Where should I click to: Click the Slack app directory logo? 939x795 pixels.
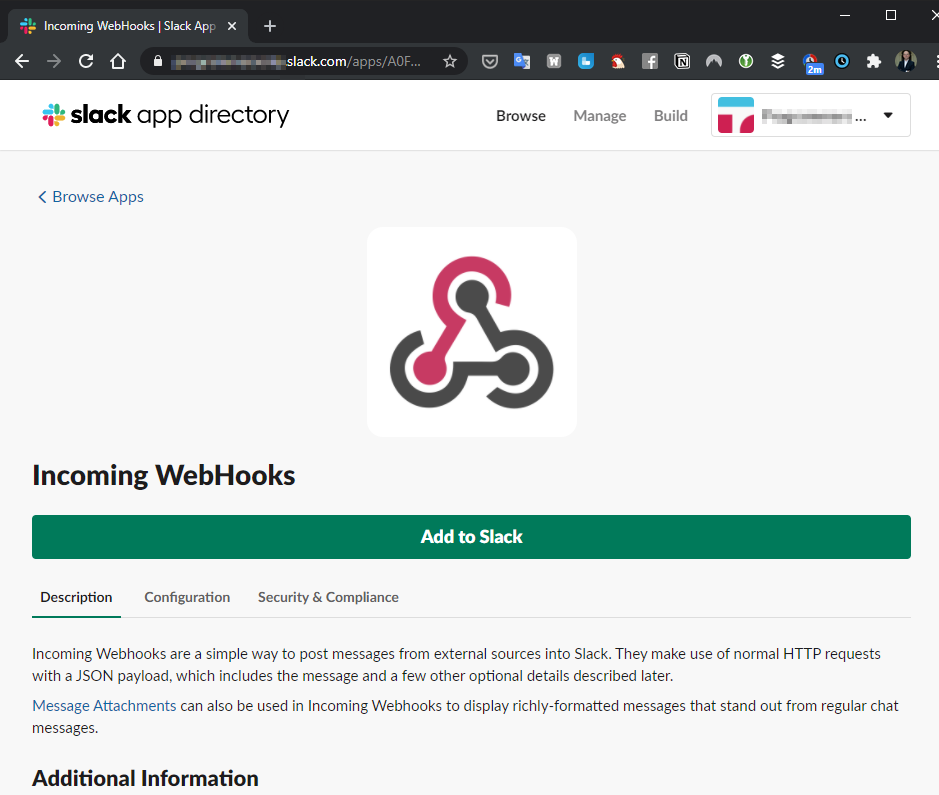tap(164, 115)
